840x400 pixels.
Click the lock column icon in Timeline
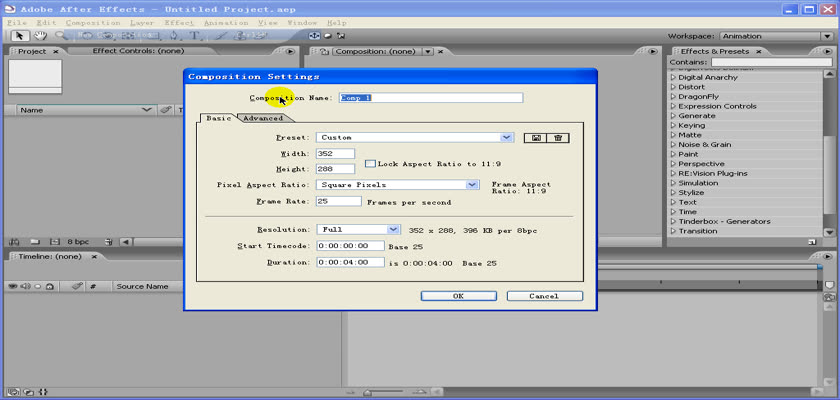[x=50, y=286]
